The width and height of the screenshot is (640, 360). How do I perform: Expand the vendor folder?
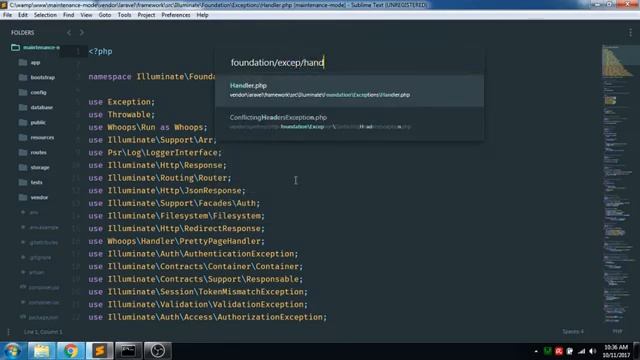tap(33, 198)
